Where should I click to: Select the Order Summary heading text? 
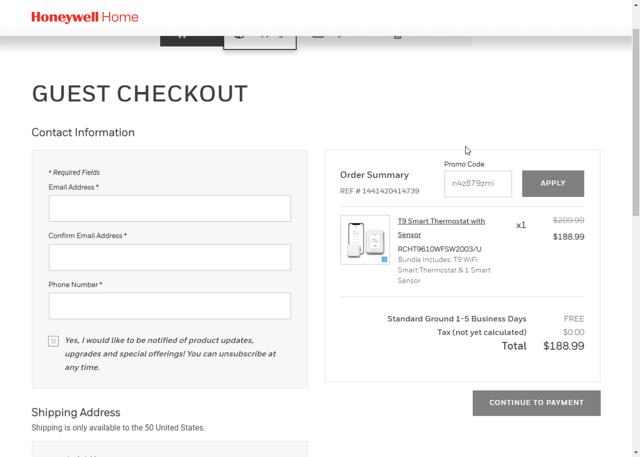tap(374, 175)
